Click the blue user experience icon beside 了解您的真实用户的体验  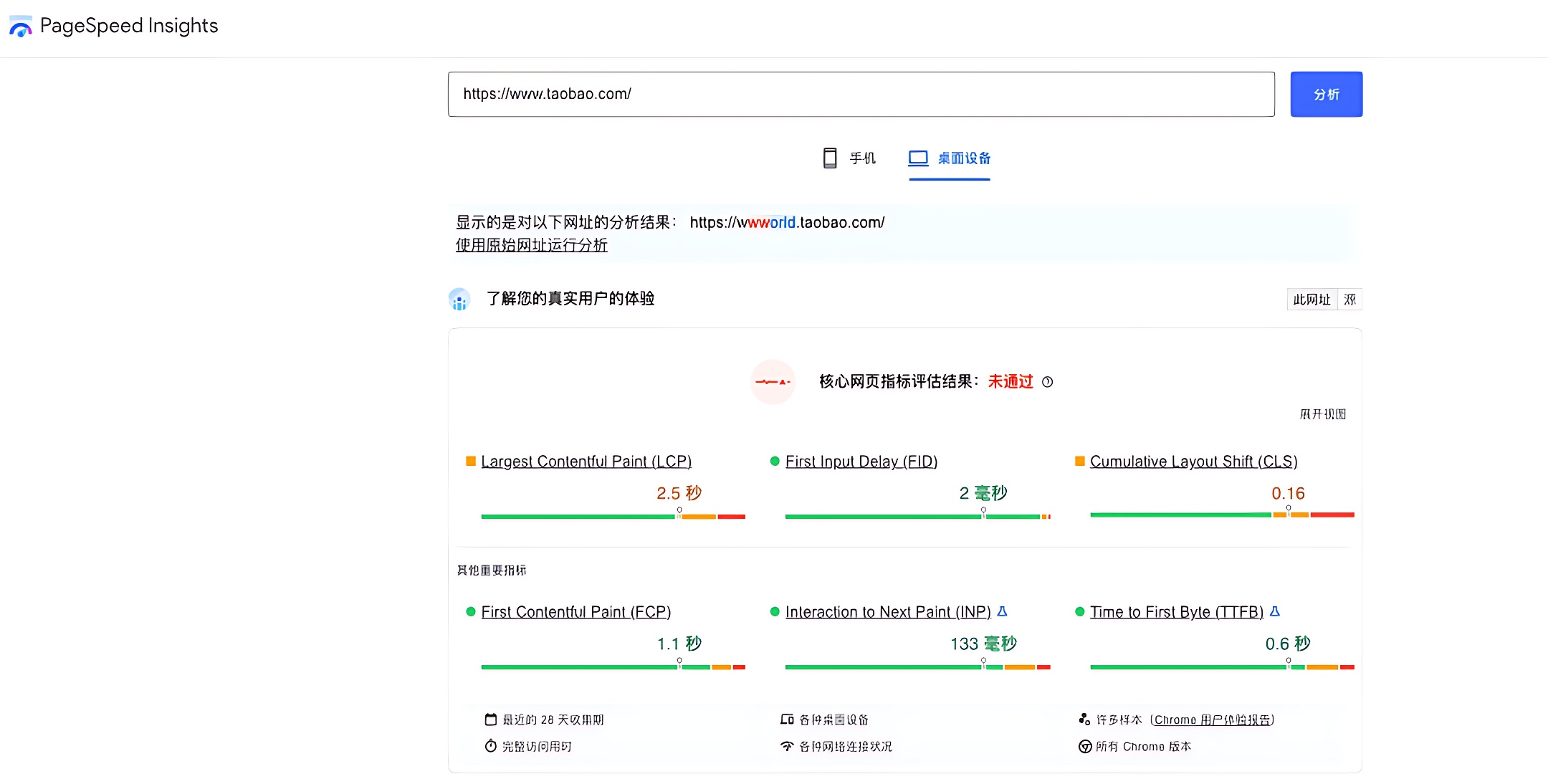459,299
